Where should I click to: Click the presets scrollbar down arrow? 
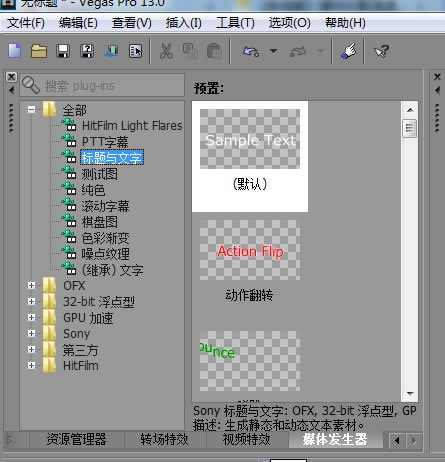[x=410, y=394]
